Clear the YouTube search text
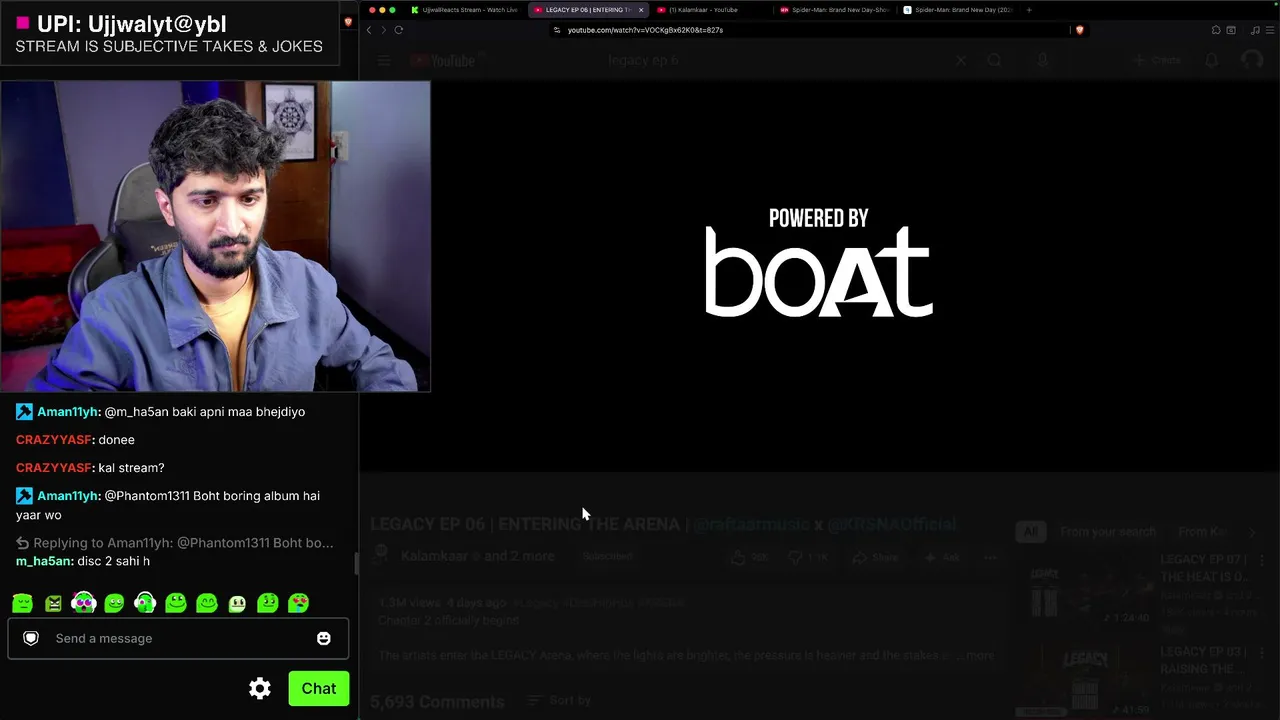This screenshot has width=1280, height=720. (961, 61)
